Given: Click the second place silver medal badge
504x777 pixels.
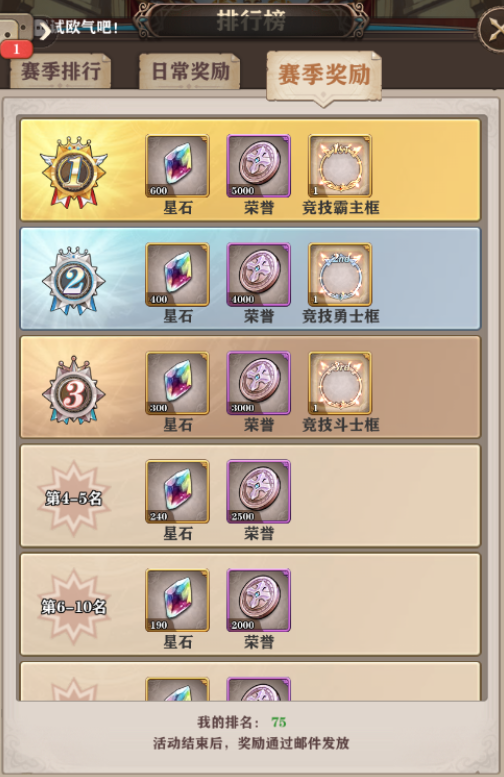Looking at the screenshot, I should (74, 280).
